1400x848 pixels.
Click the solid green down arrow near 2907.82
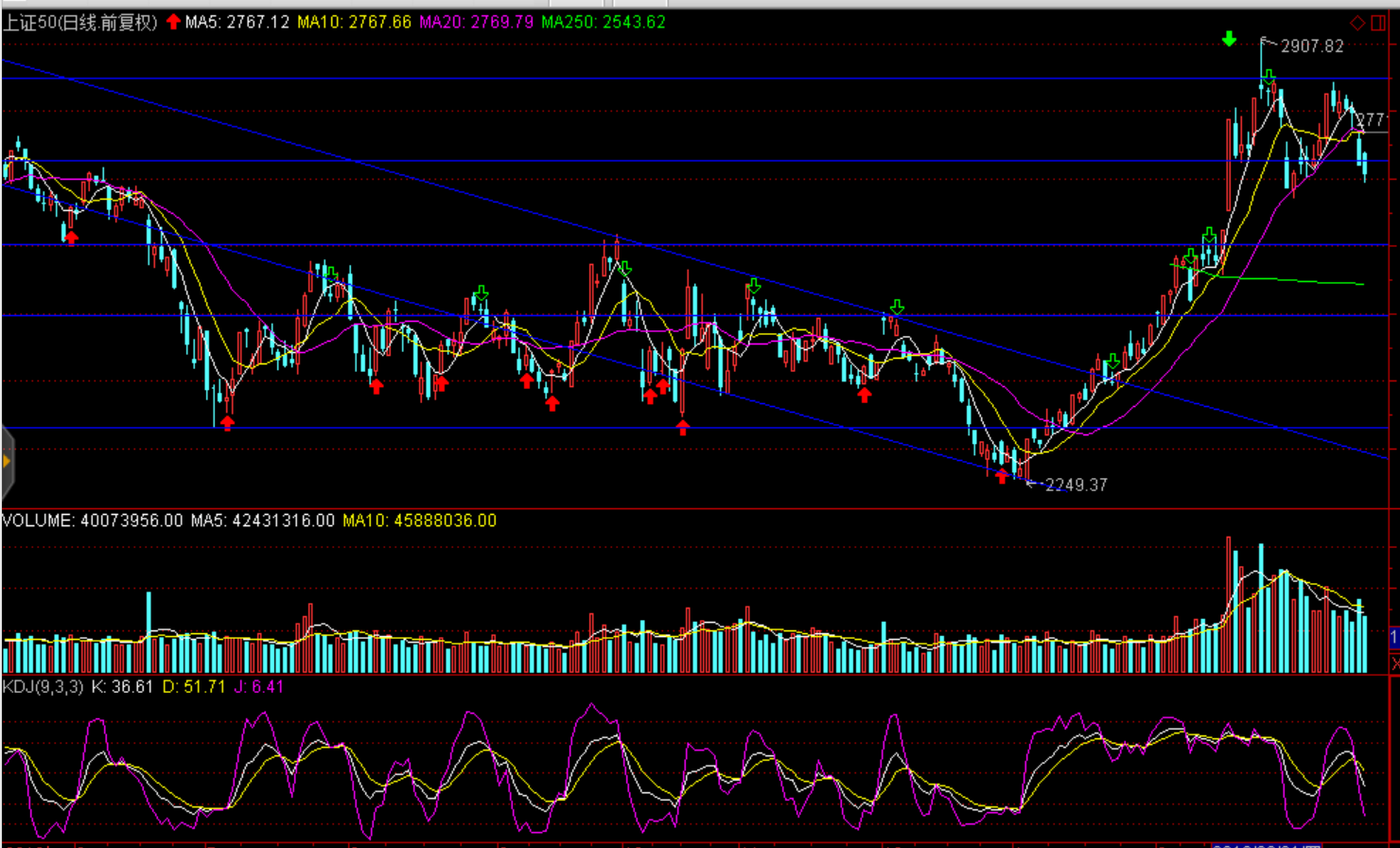click(x=1229, y=39)
